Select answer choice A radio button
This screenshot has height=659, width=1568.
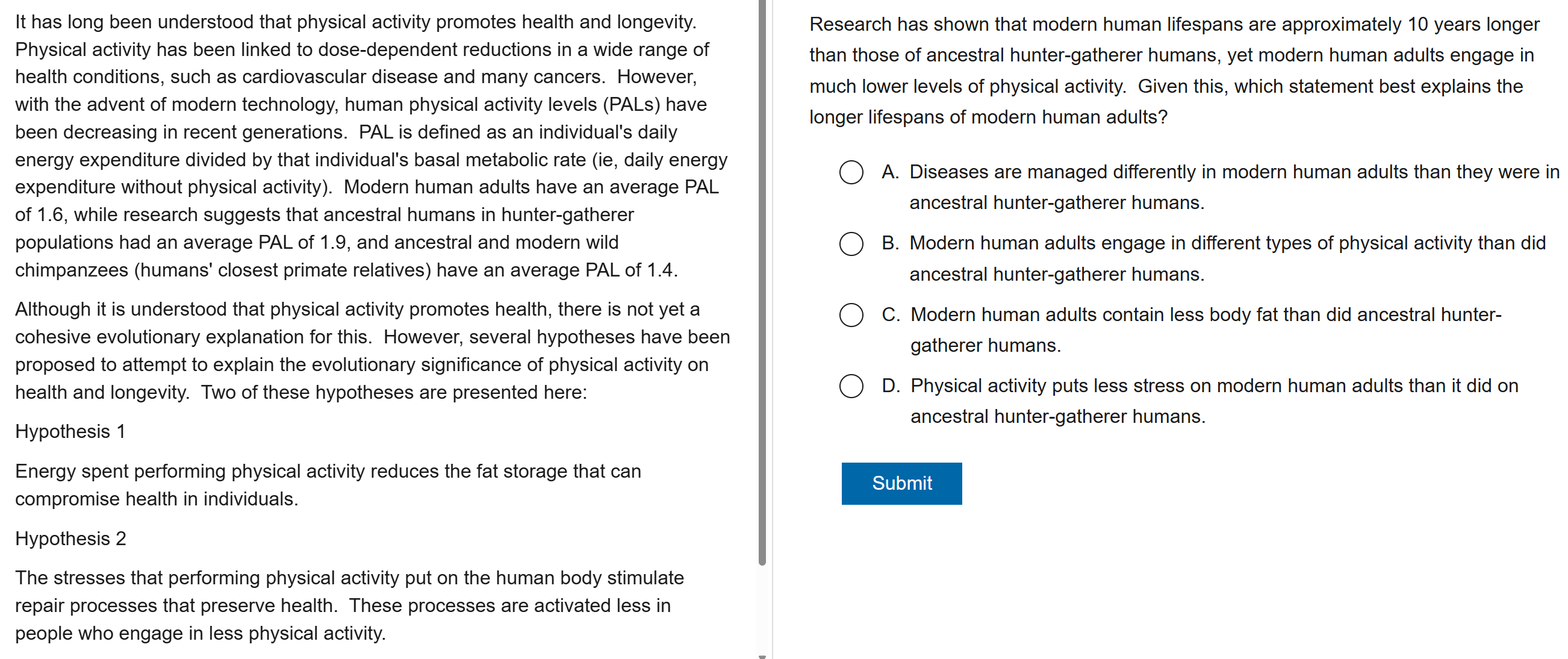(851, 172)
